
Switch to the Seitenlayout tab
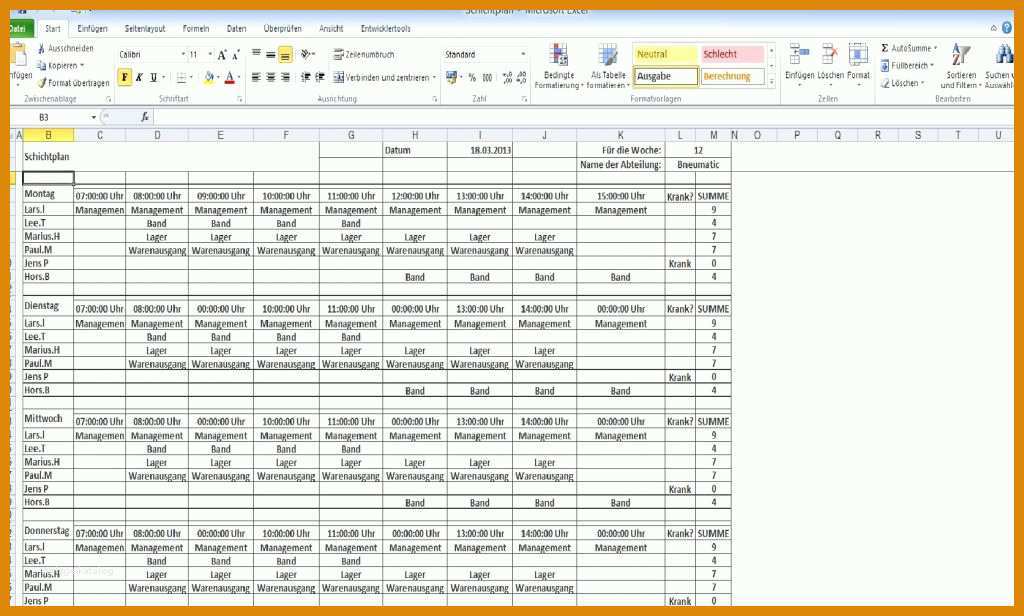click(x=145, y=29)
